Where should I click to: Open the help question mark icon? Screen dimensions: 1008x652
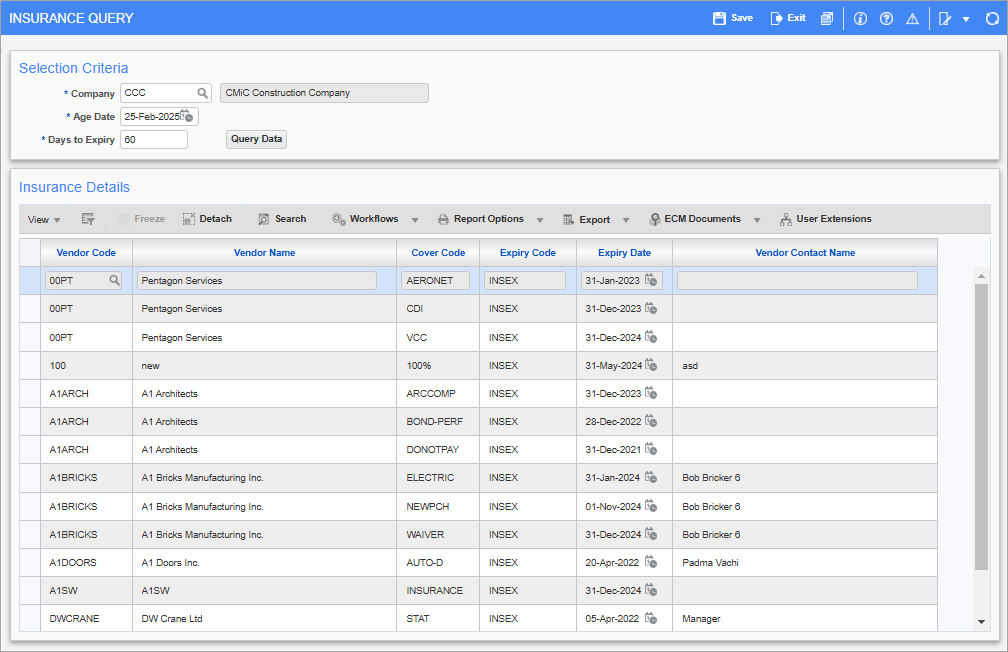pyautogui.click(x=886, y=19)
